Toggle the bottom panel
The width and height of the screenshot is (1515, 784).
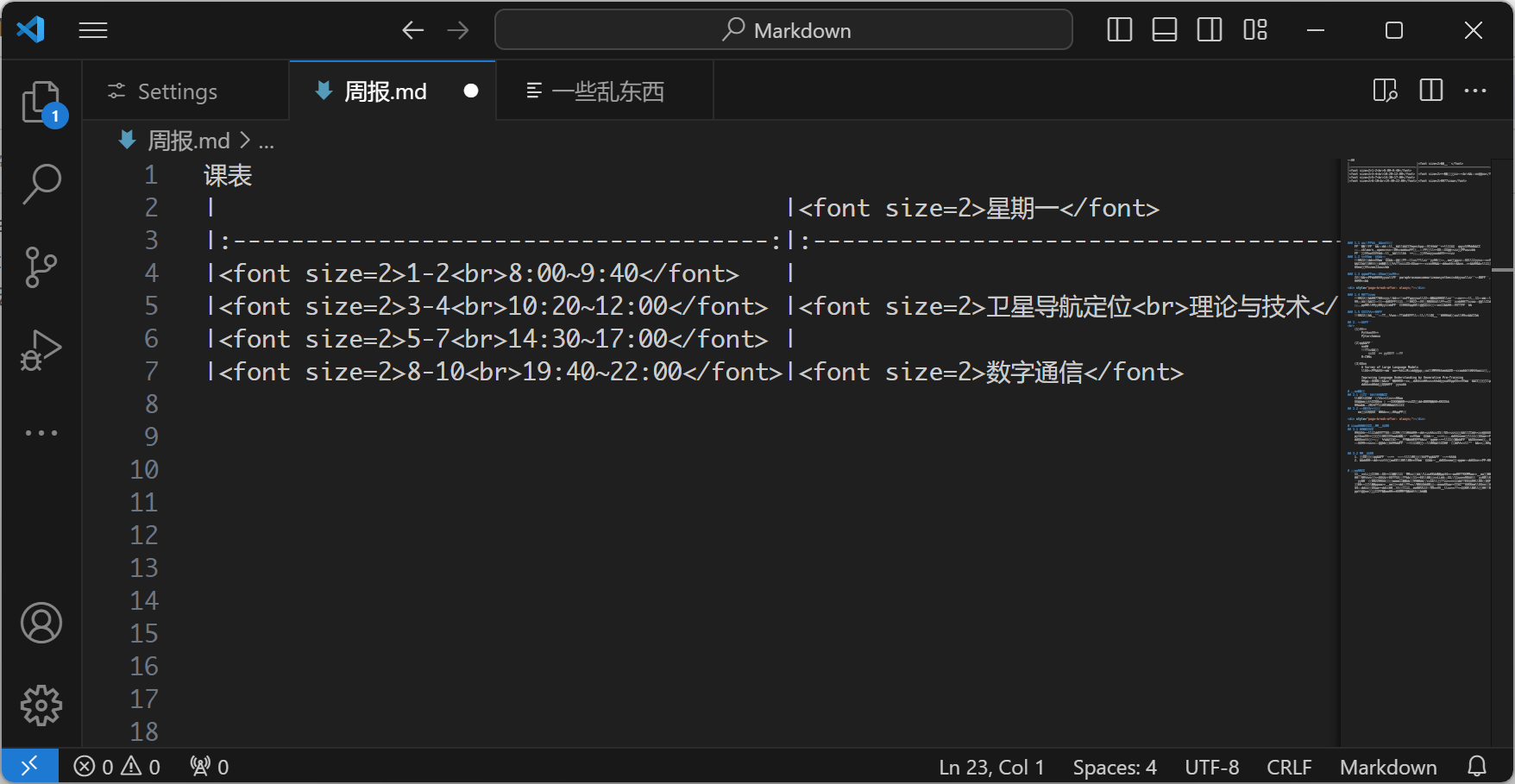[1165, 30]
